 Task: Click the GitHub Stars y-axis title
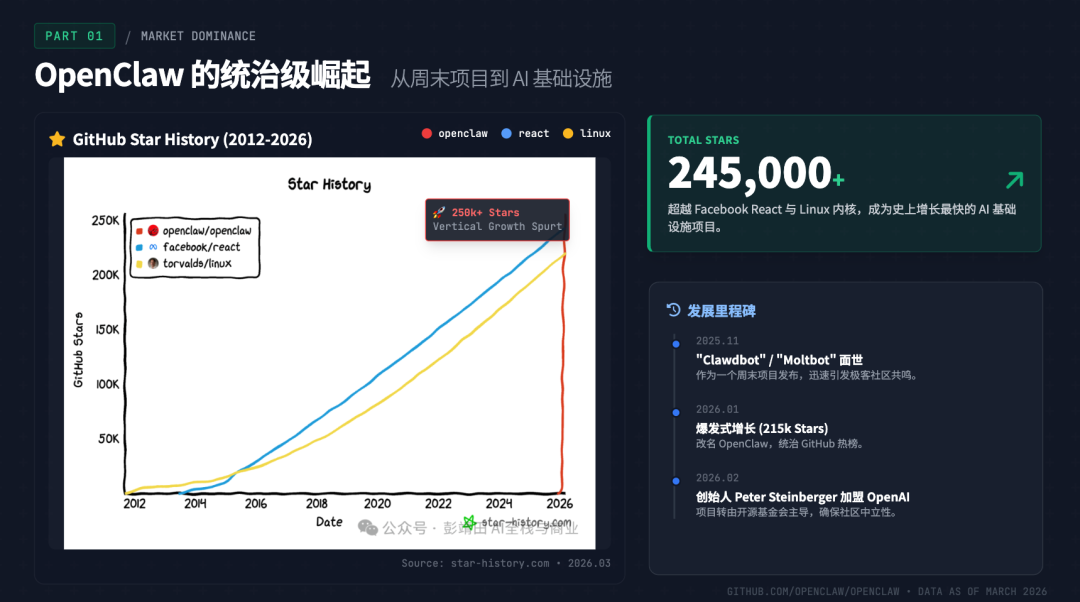[79, 350]
